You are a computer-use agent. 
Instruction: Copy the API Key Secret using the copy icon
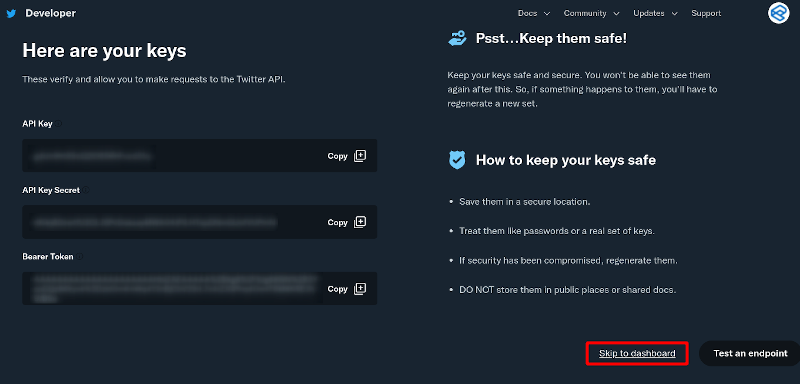360,222
